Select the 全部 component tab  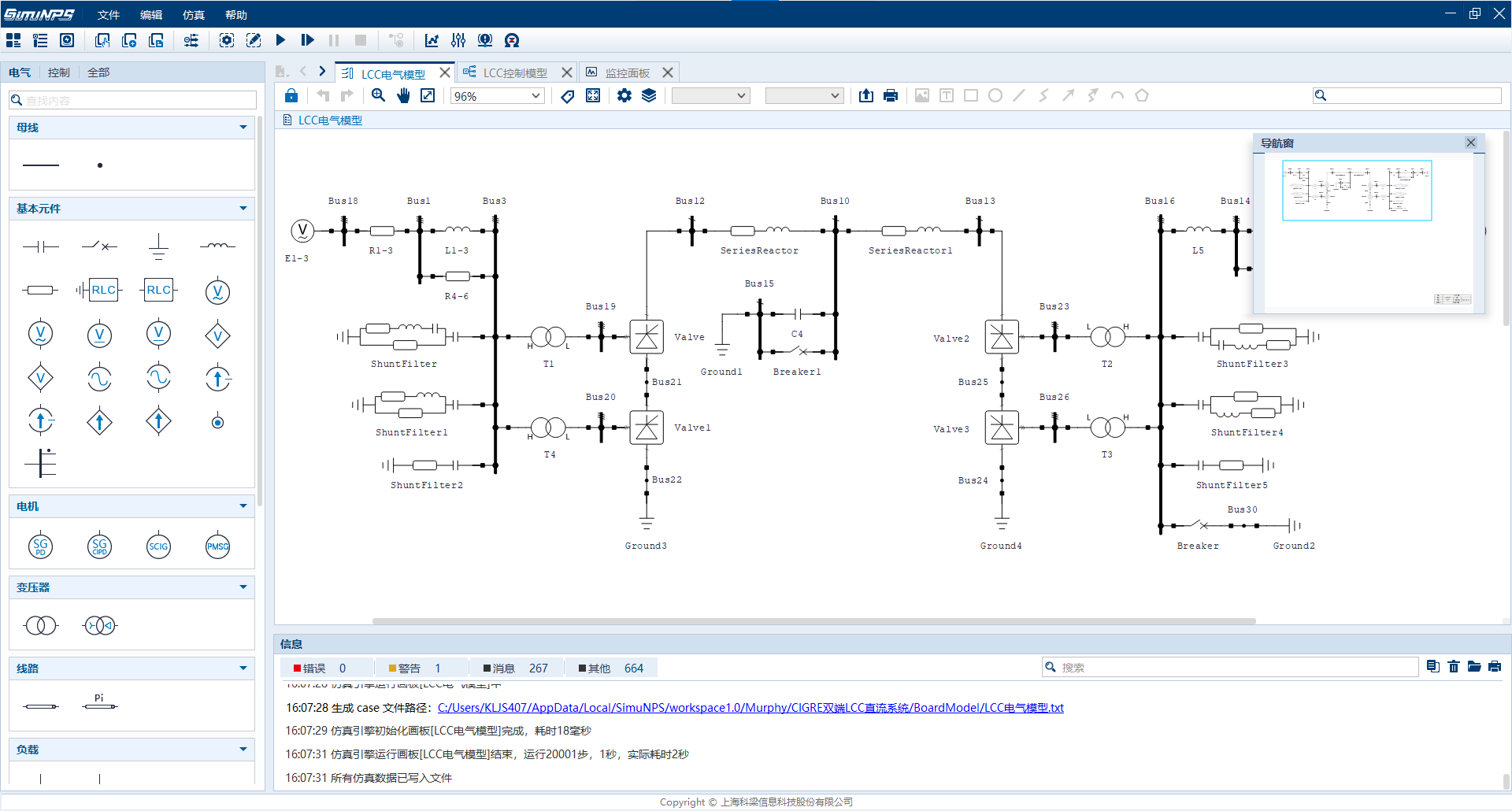pos(98,72)
